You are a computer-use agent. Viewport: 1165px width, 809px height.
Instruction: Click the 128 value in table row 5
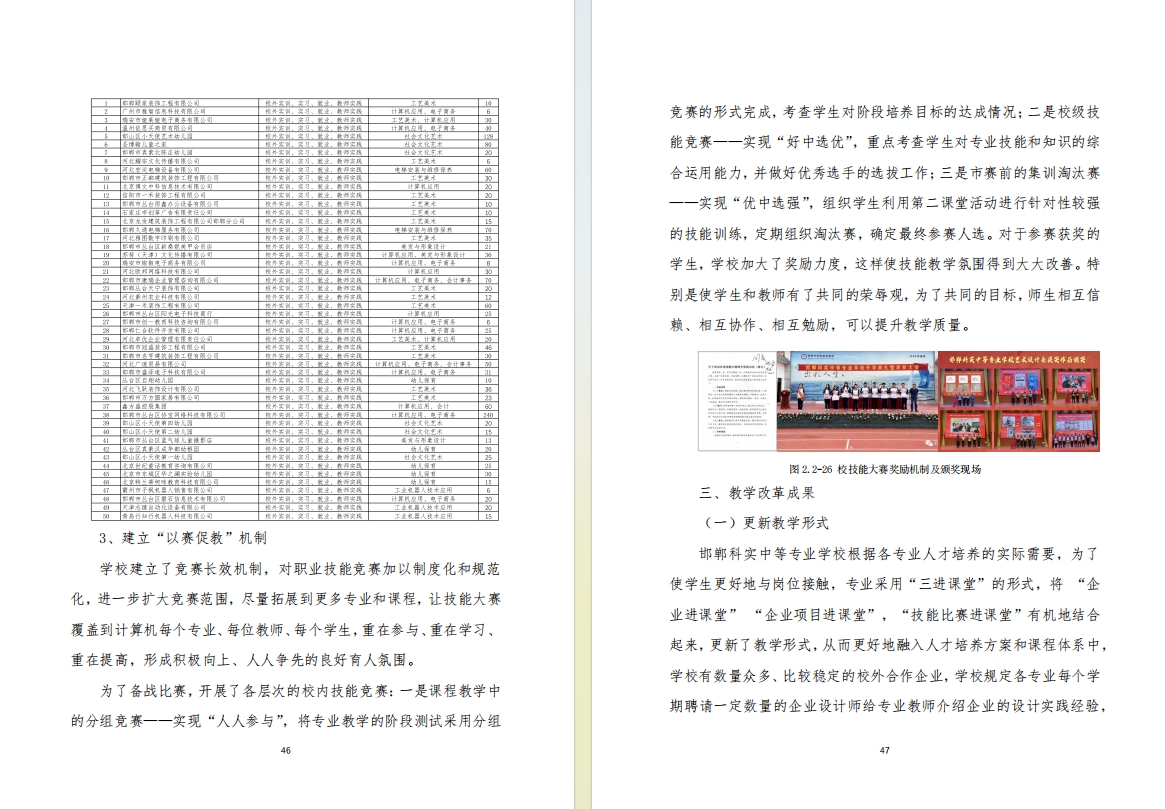(488, 136)
